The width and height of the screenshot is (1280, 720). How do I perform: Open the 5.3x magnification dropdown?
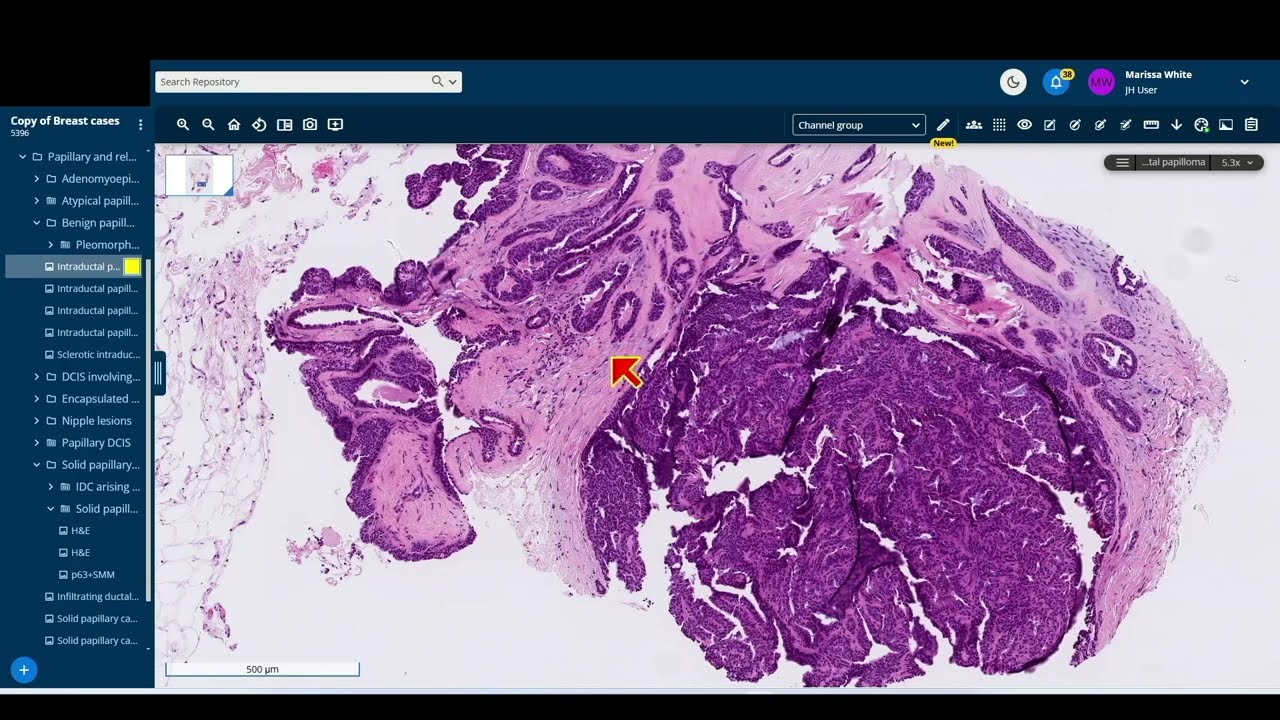point(1237,162)
